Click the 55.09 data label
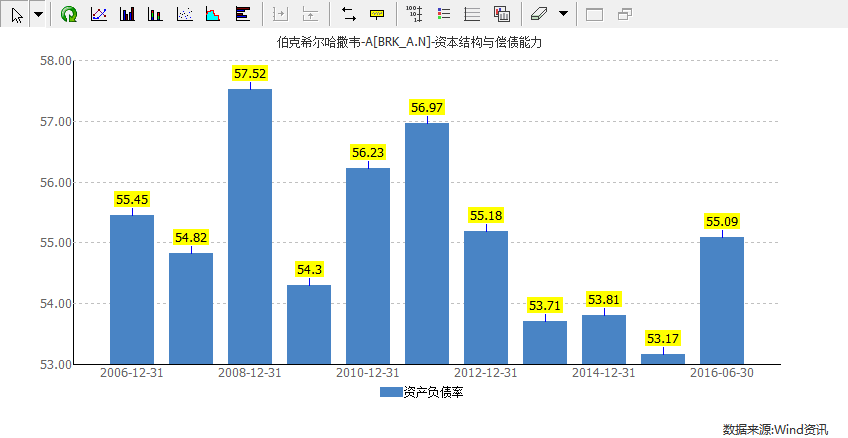 [x=722, y=222]
